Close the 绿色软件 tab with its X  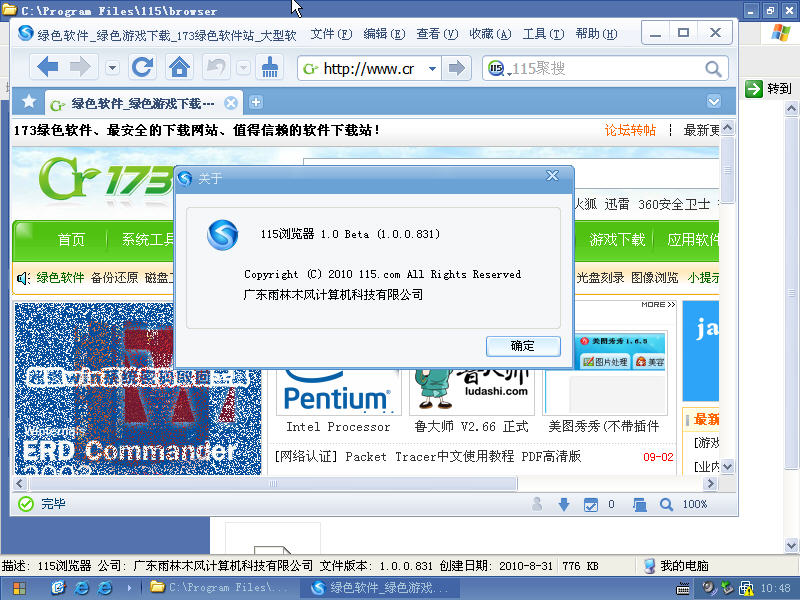pyautogui.click(x=231, y=104)
